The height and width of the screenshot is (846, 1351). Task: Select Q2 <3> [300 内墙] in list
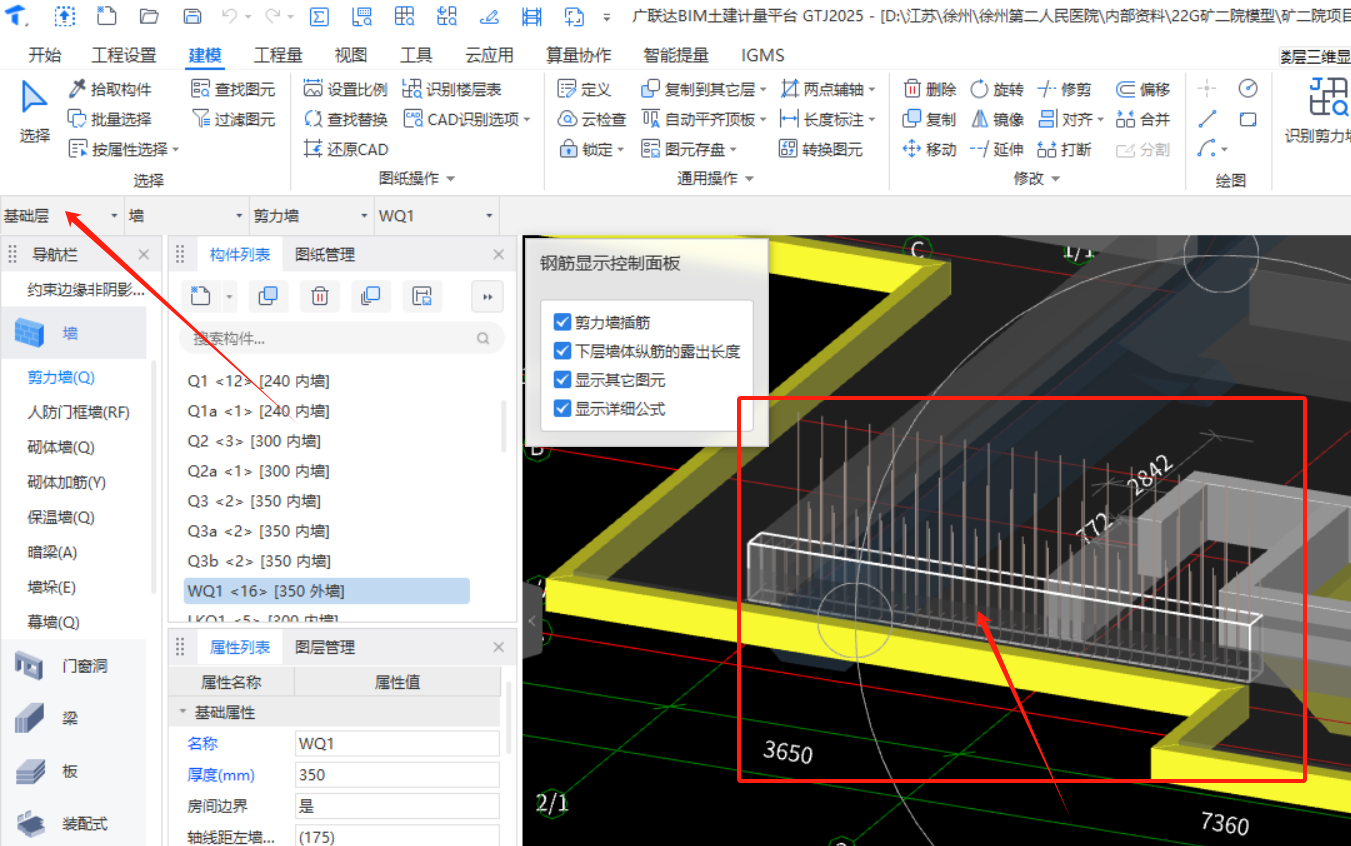pos(254,441)
